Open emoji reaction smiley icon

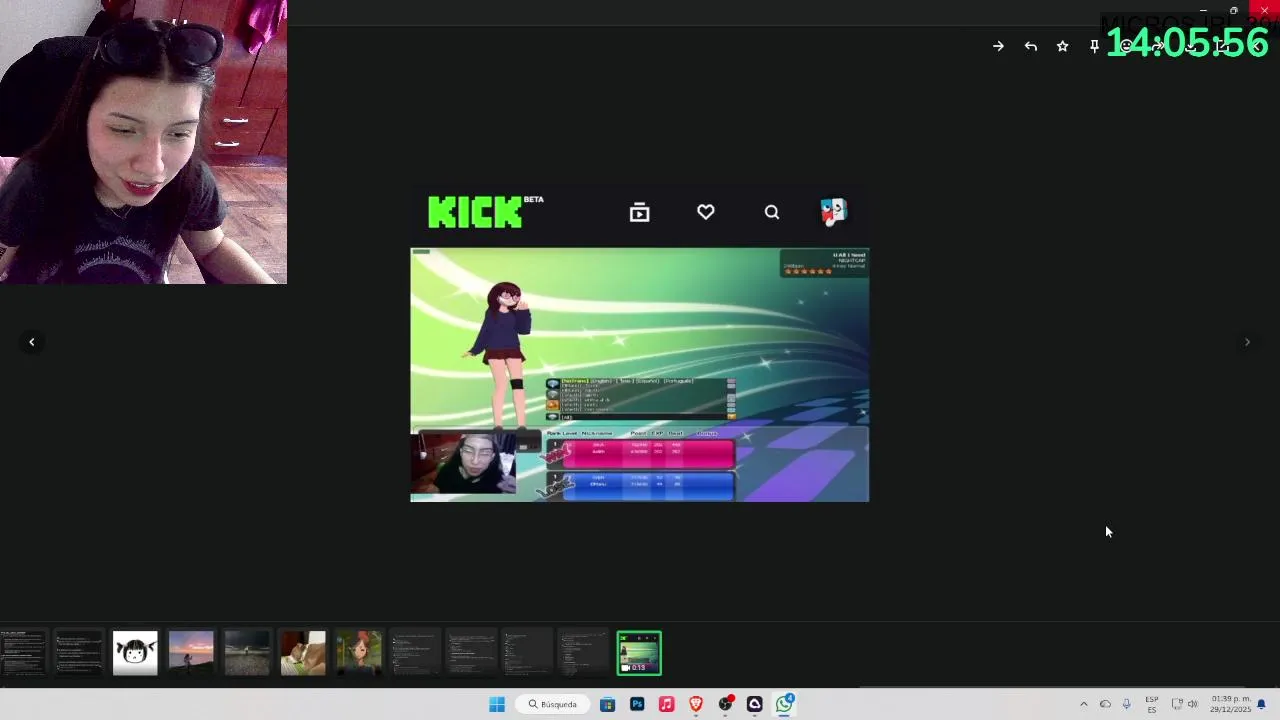(x=1126, y=46)
